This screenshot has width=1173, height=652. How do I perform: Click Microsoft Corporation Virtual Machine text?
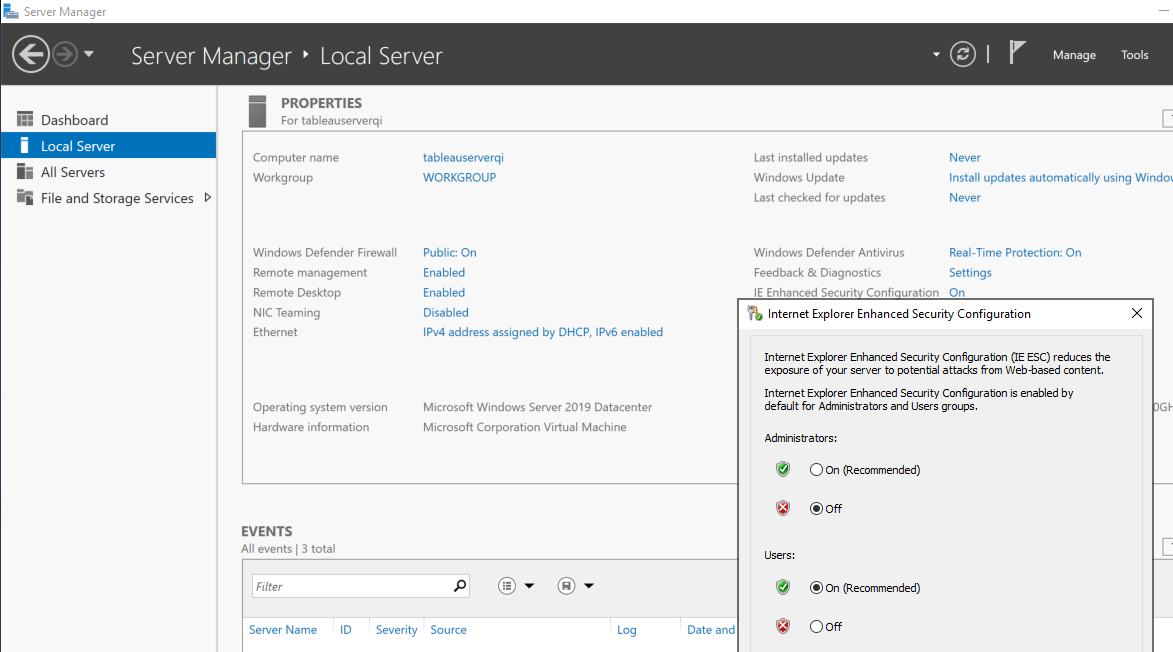click(524, 427)
